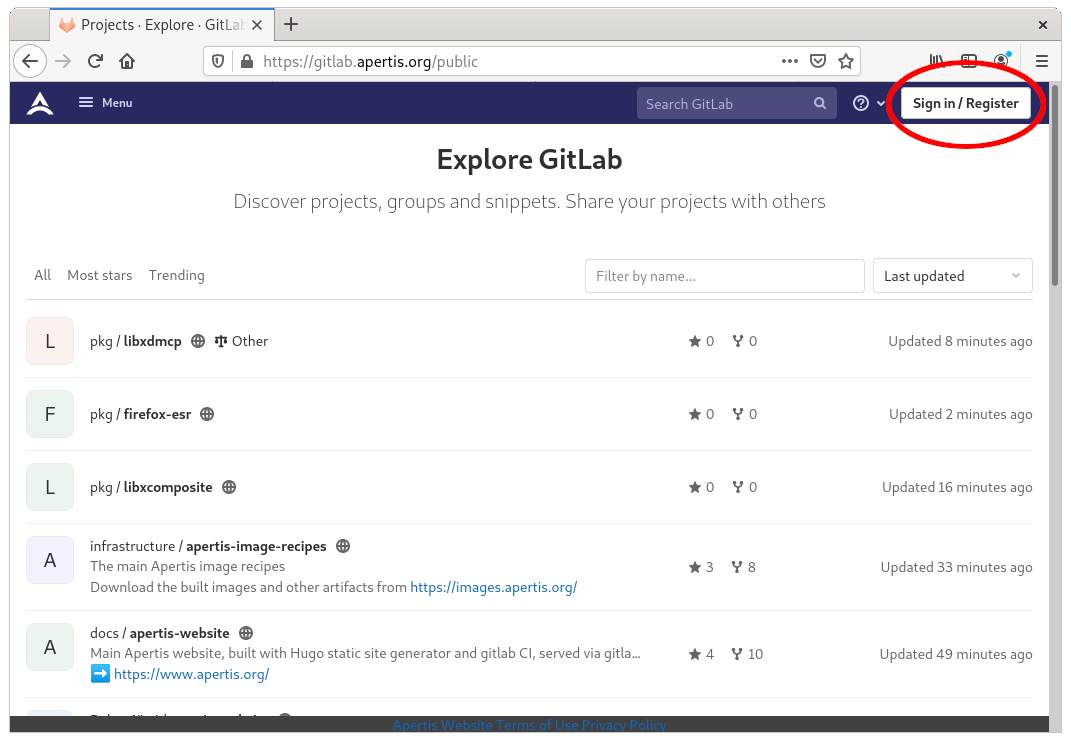Screen dimensions: 1071x742
Task: Click the Sign in / Register button
Action: point(965,103)
